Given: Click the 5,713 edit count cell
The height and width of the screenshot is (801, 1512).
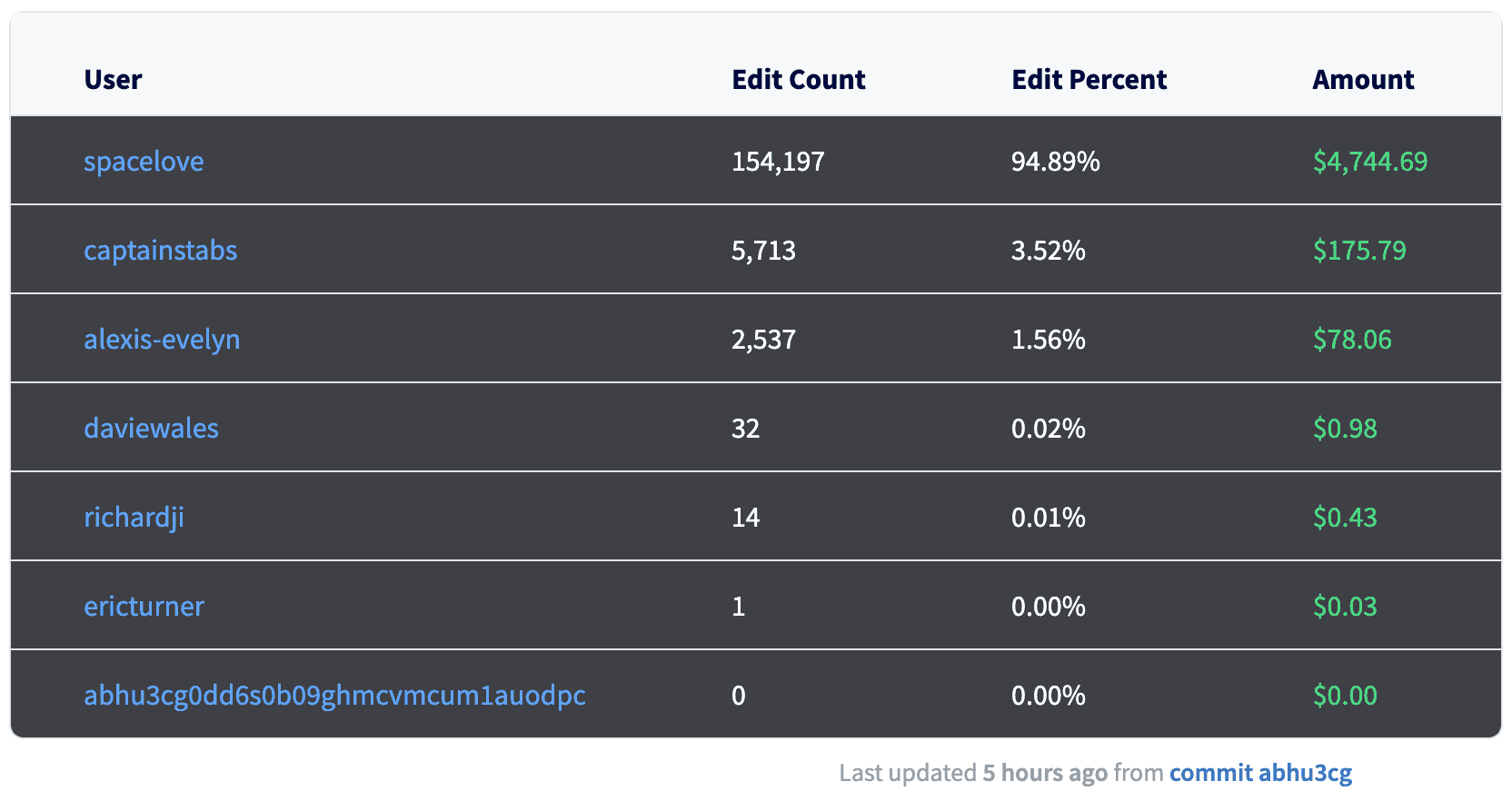Looking at the screenshot, I should click(x=763, y=251).
